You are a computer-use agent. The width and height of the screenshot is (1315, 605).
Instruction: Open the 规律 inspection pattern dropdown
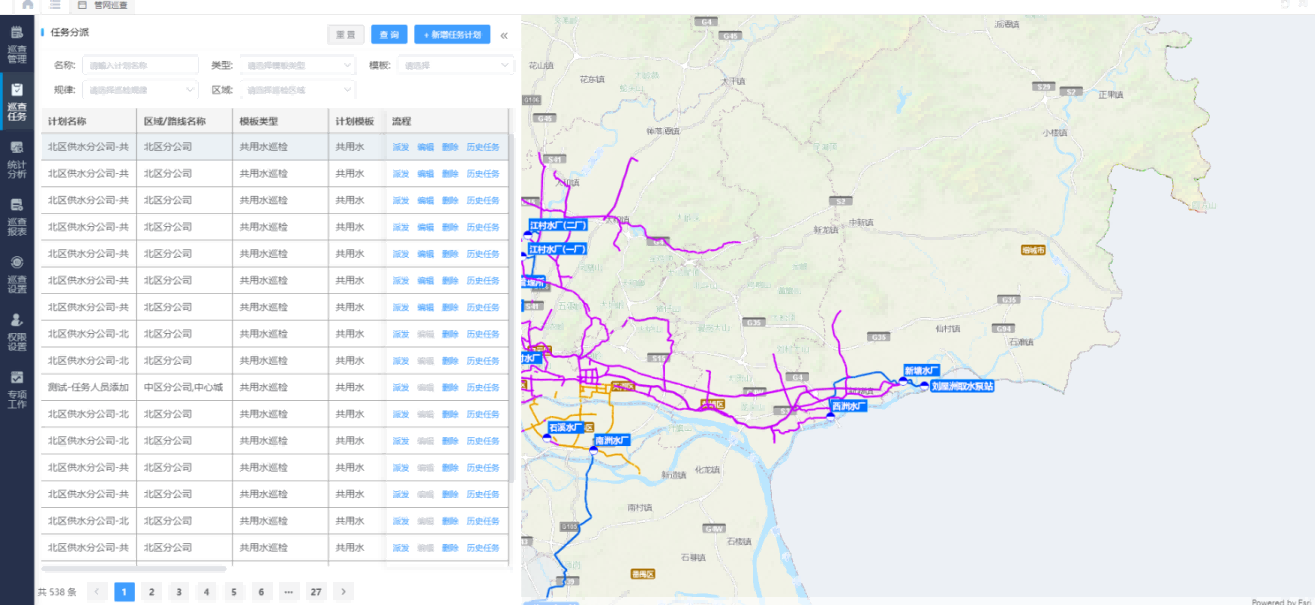click(x=139, y=90)
